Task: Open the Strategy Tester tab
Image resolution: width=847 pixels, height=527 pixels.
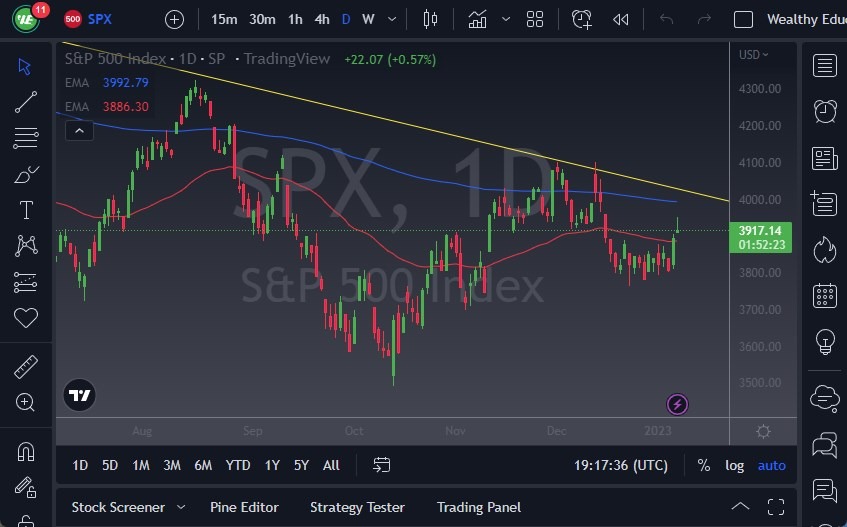Action: 357,507
